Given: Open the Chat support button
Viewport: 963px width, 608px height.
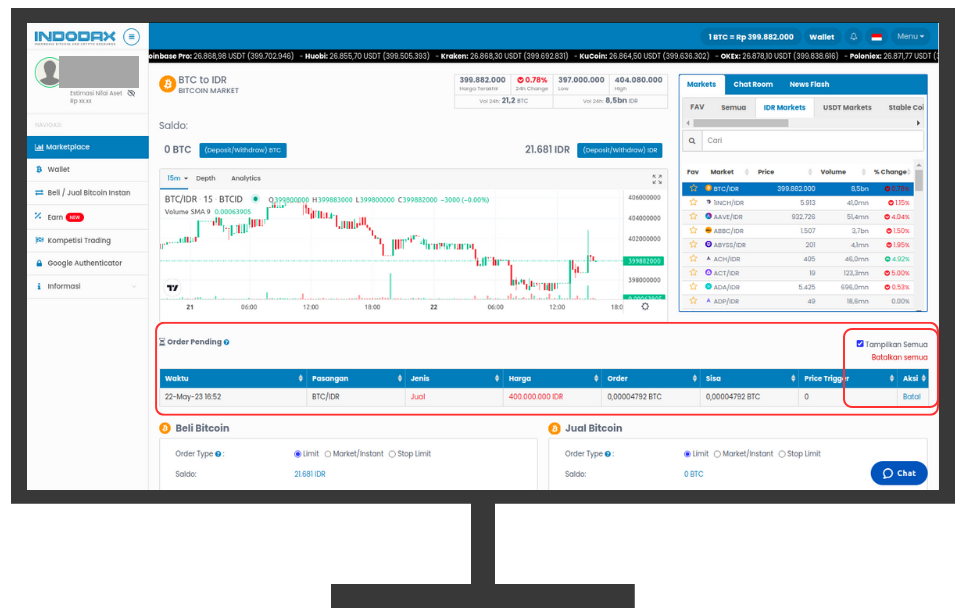Looking at the screenshot, I should click(x=899, y=473).
